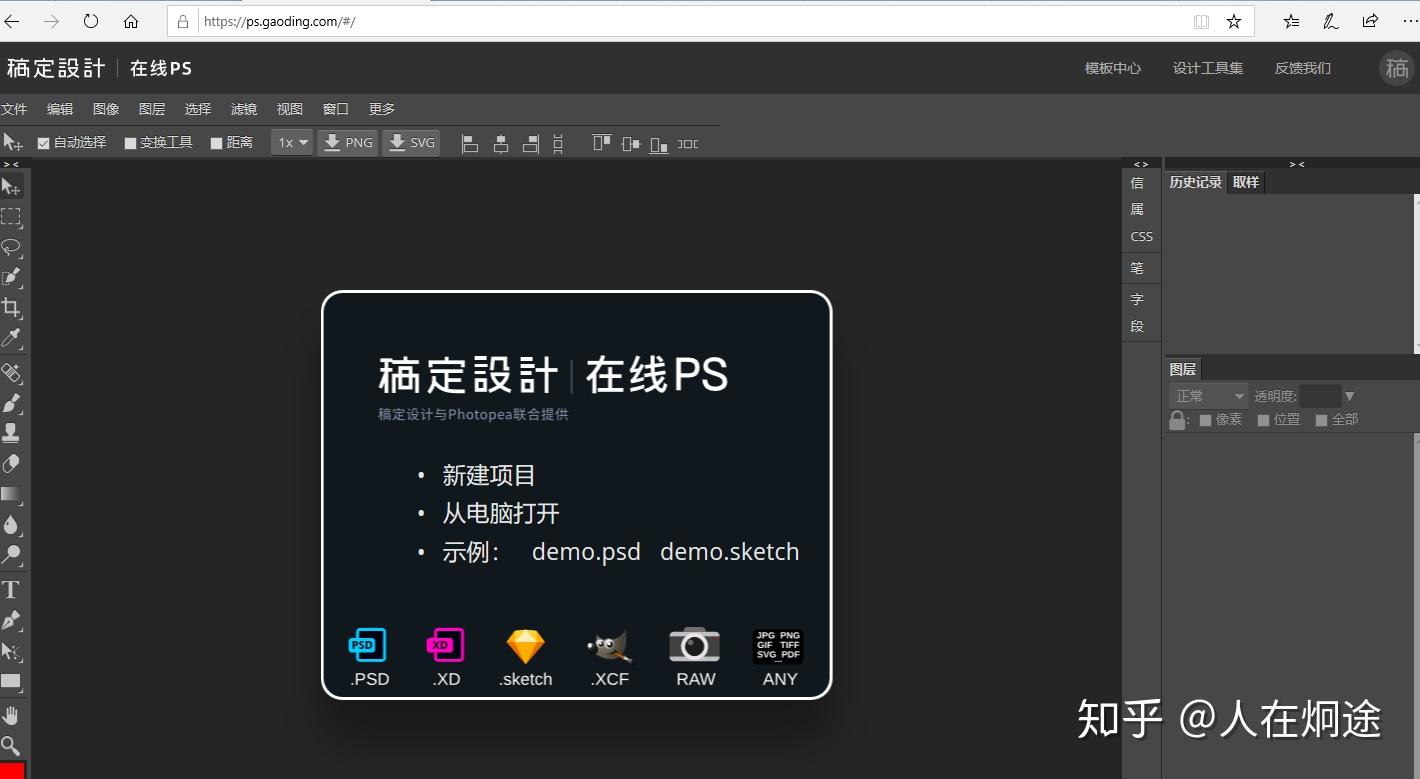
Task: Click the align right edges icon
Action: tap(531, 144)
